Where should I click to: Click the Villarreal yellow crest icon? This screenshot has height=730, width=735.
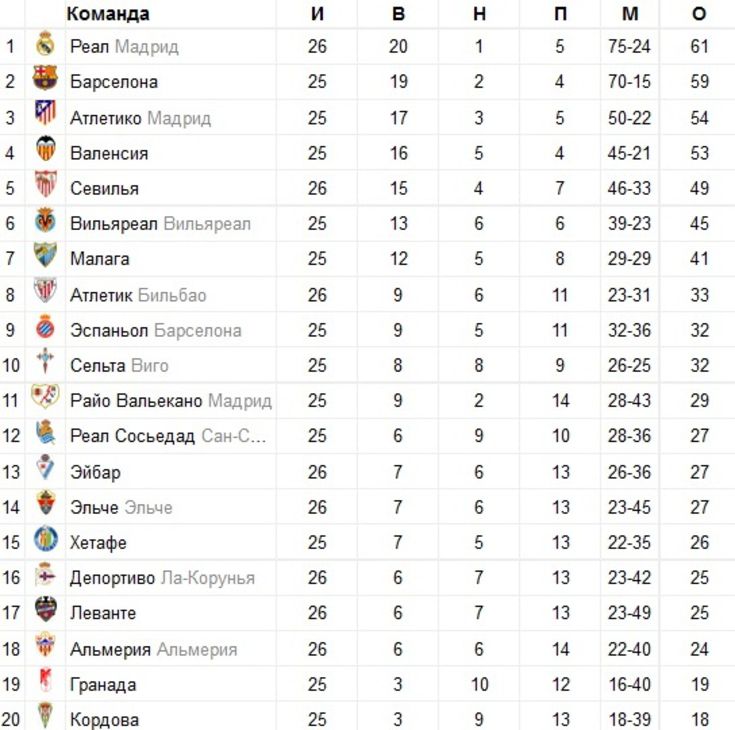click(x=45, y=219)
